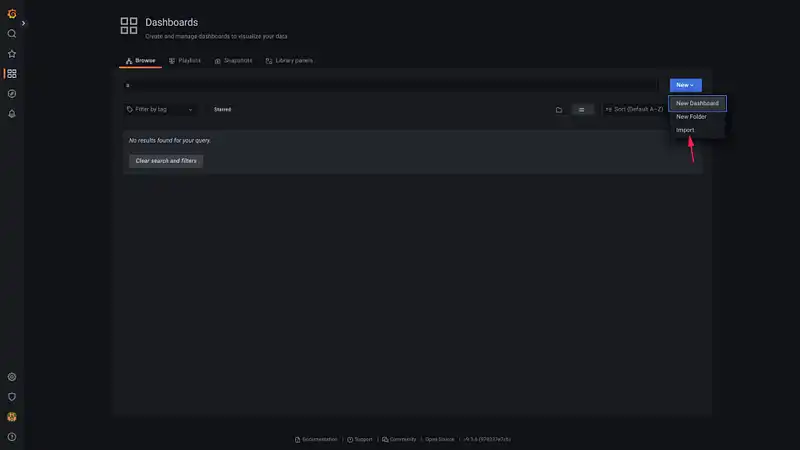Viewport: 800px width, 450px height.
Task: Expand the sidebar navigation chevron
Action: pos(23,23)
